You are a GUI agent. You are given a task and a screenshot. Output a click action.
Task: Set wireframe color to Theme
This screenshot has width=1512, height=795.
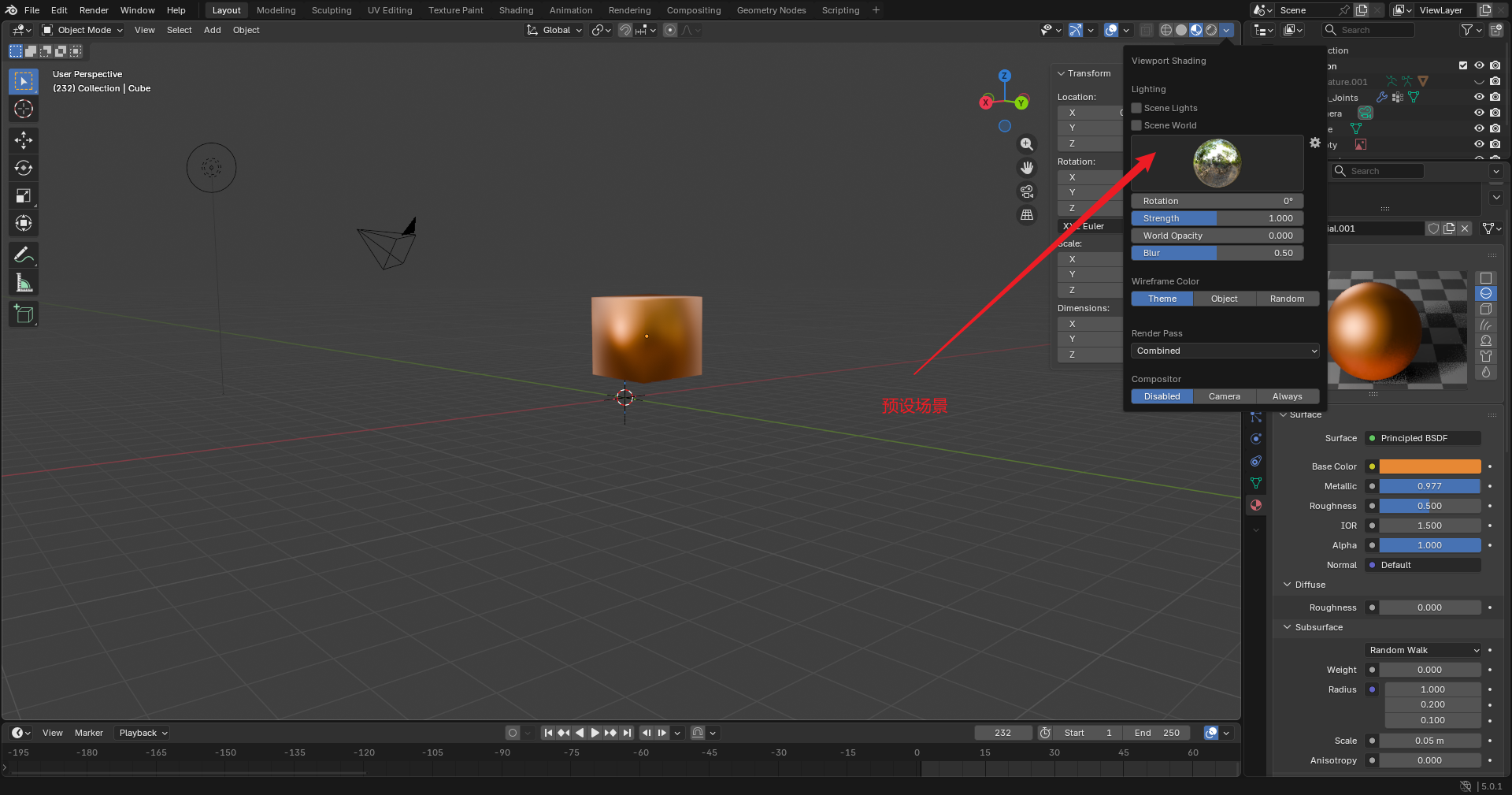tap(1162, 299)
